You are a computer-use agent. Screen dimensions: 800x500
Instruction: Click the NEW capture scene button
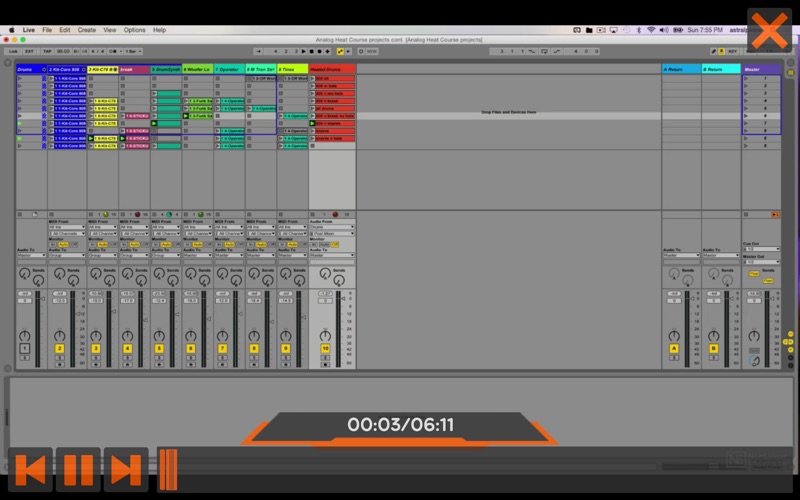(372, 52)
